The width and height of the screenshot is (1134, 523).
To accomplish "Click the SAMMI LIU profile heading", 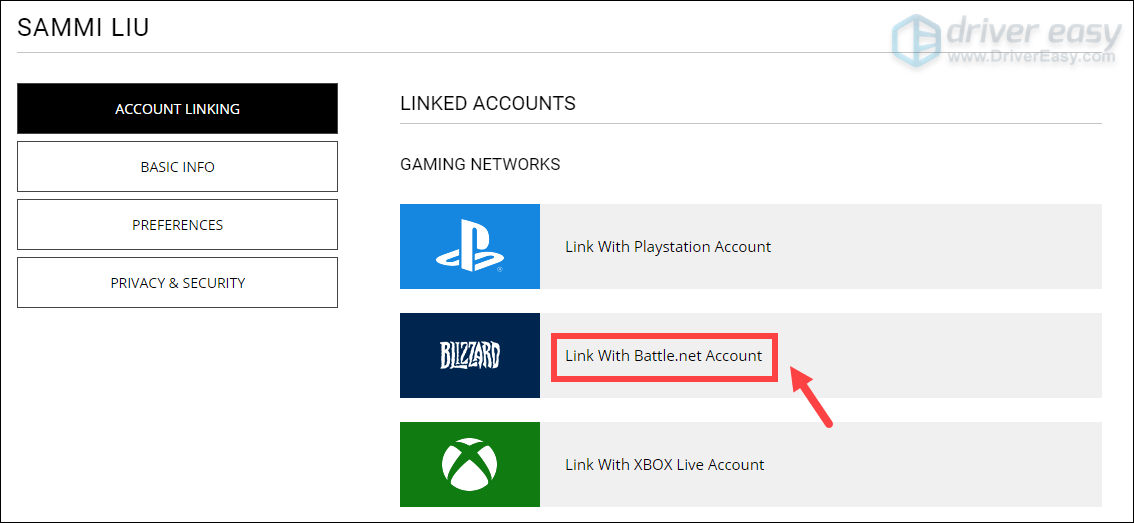I will point(83,27).
